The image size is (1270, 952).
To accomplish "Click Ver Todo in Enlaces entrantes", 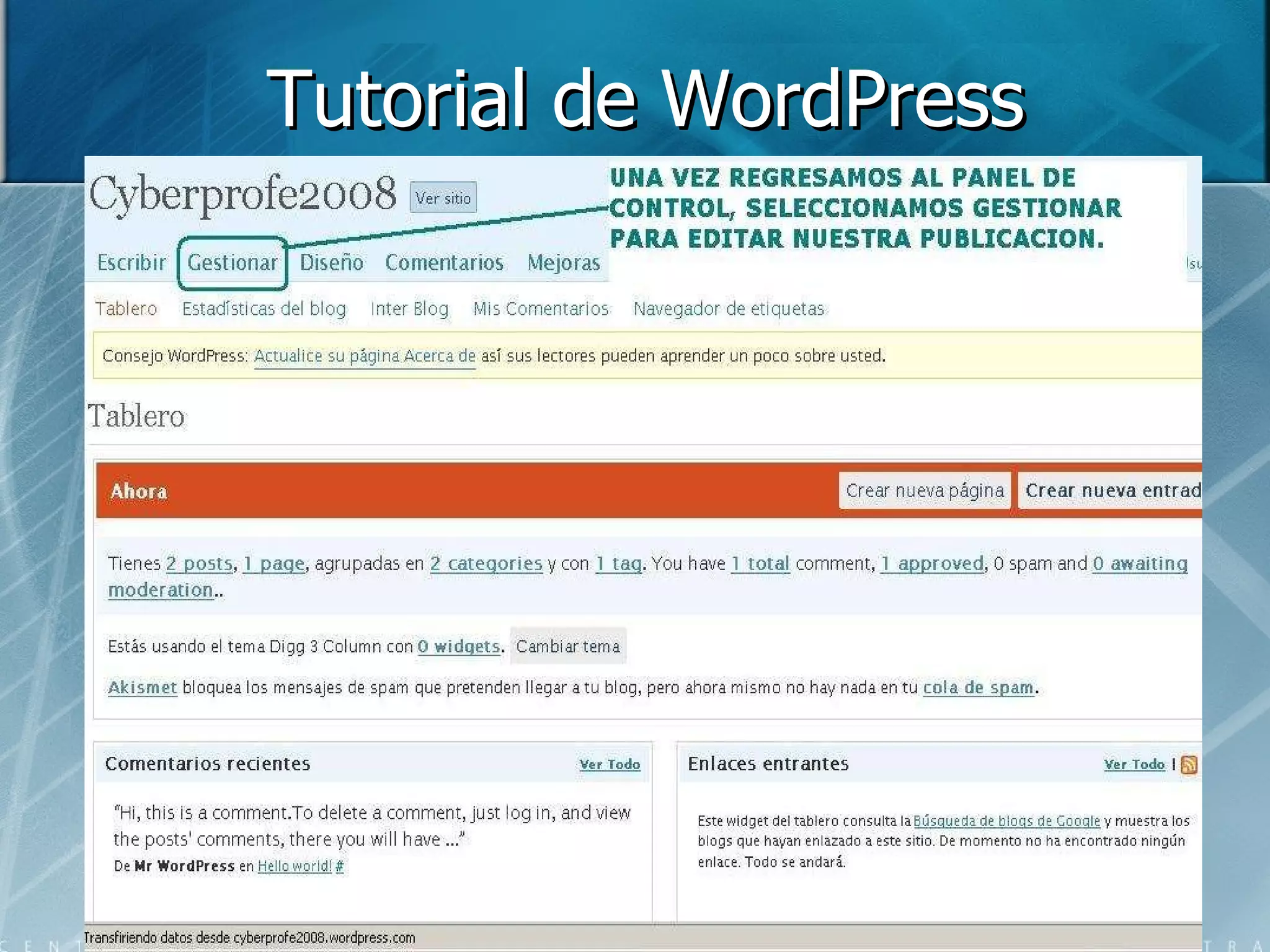I will [1134, 764].
